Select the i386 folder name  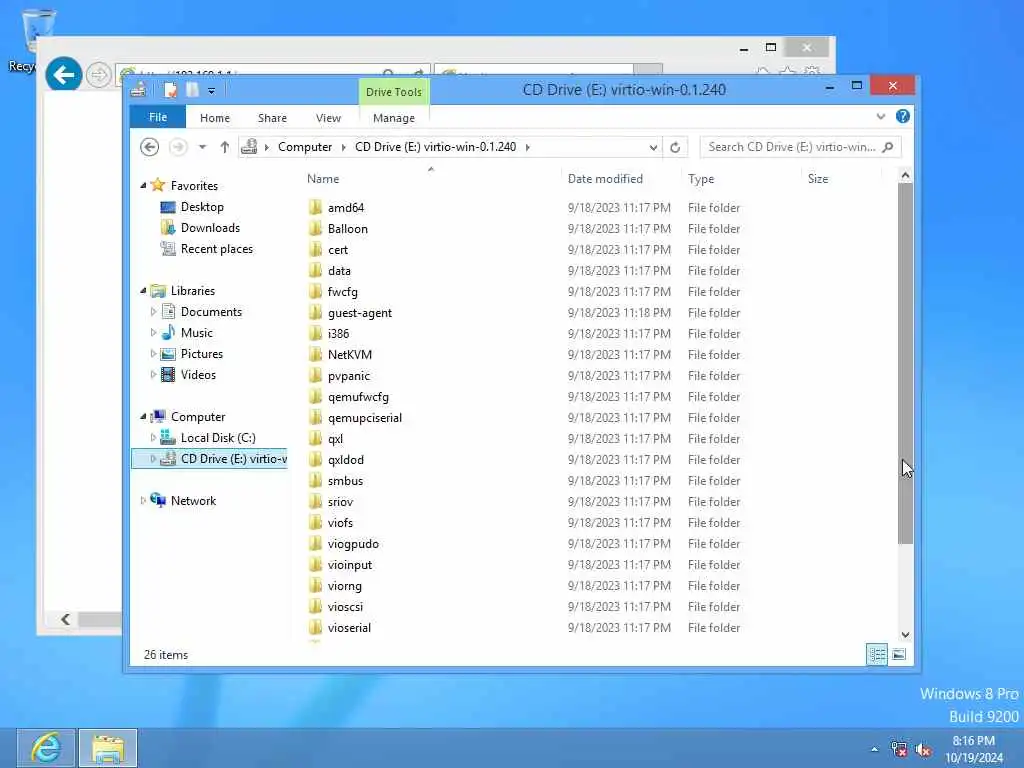pyautogui.click(x=338, y=334)
